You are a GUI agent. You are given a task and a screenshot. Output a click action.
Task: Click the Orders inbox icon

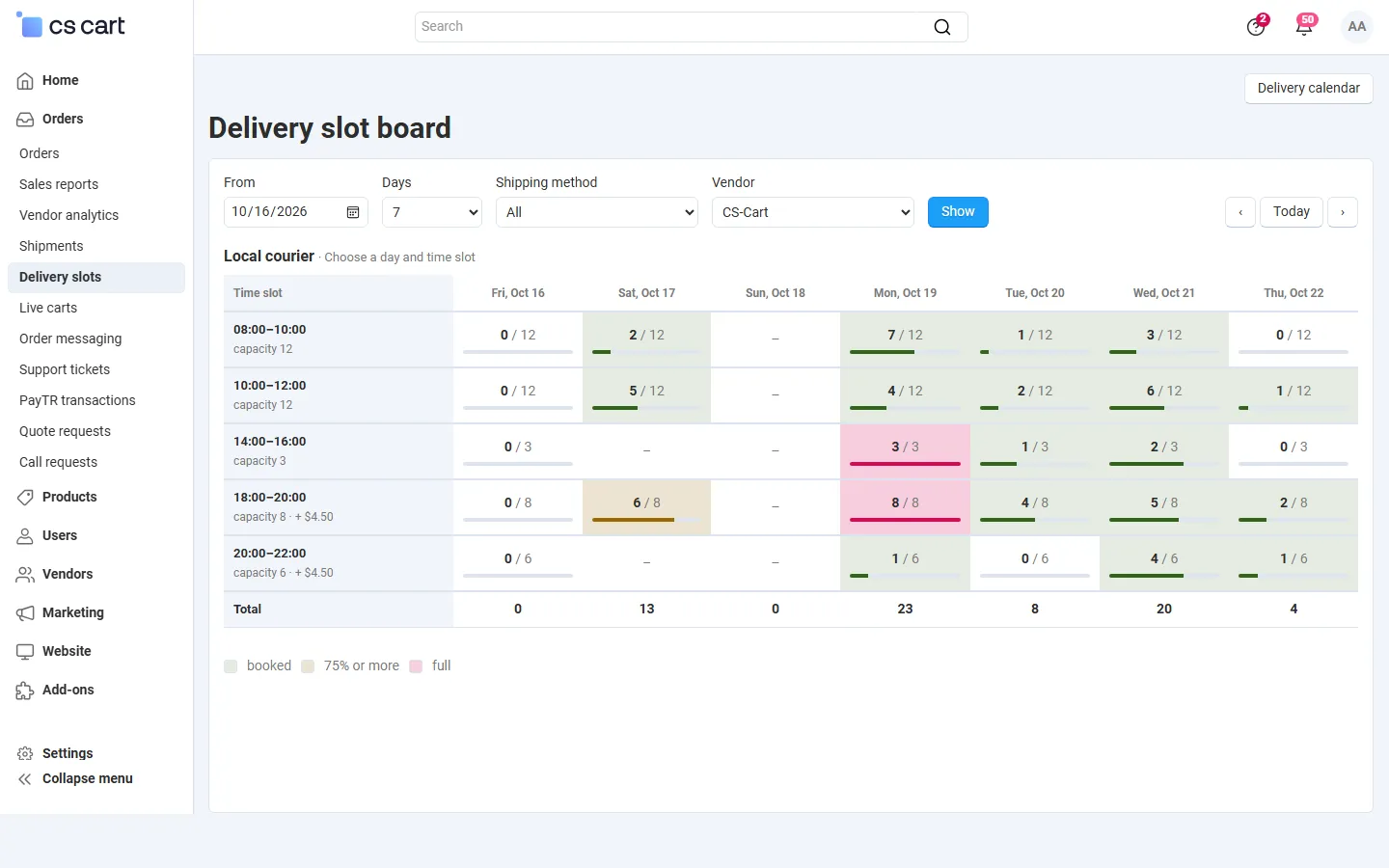pos(25,120)
